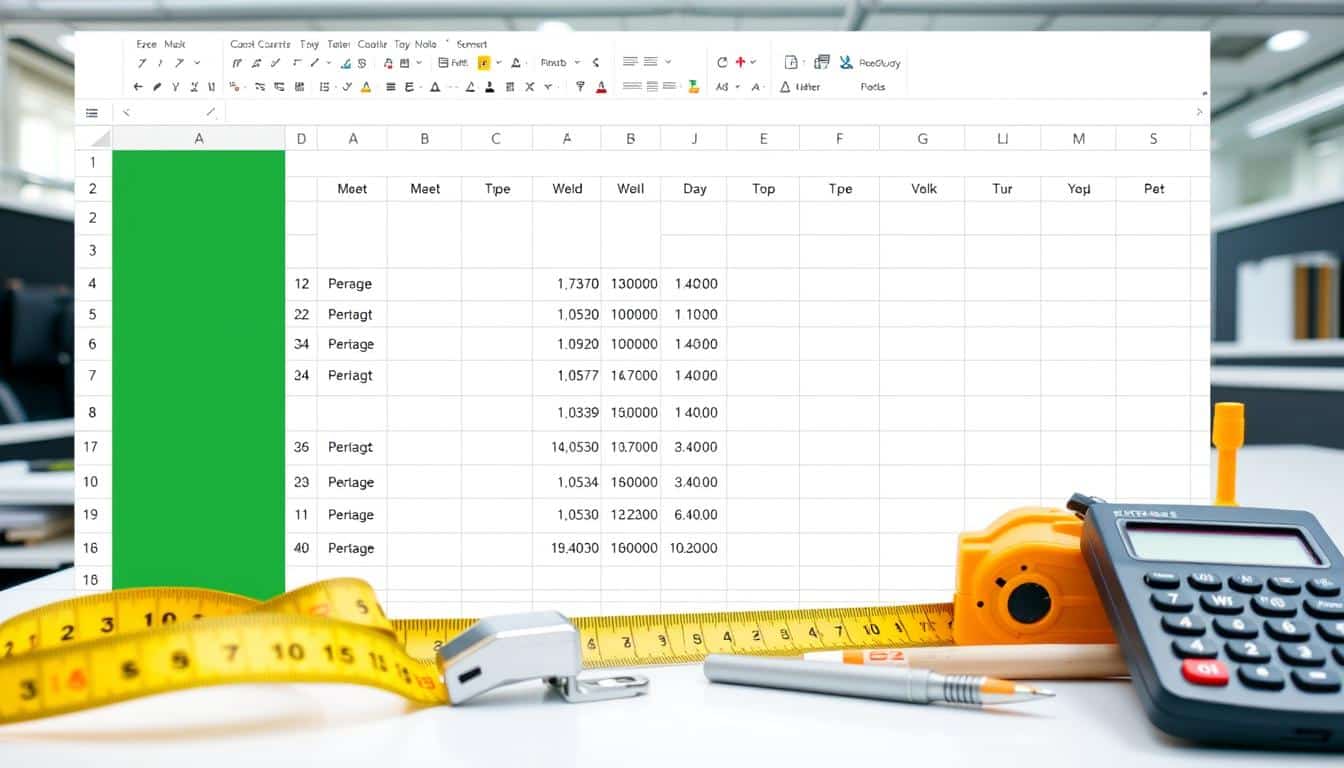Click the Fift button with panel icon
Screen dimensions: 1344x768
click(453, 62)
